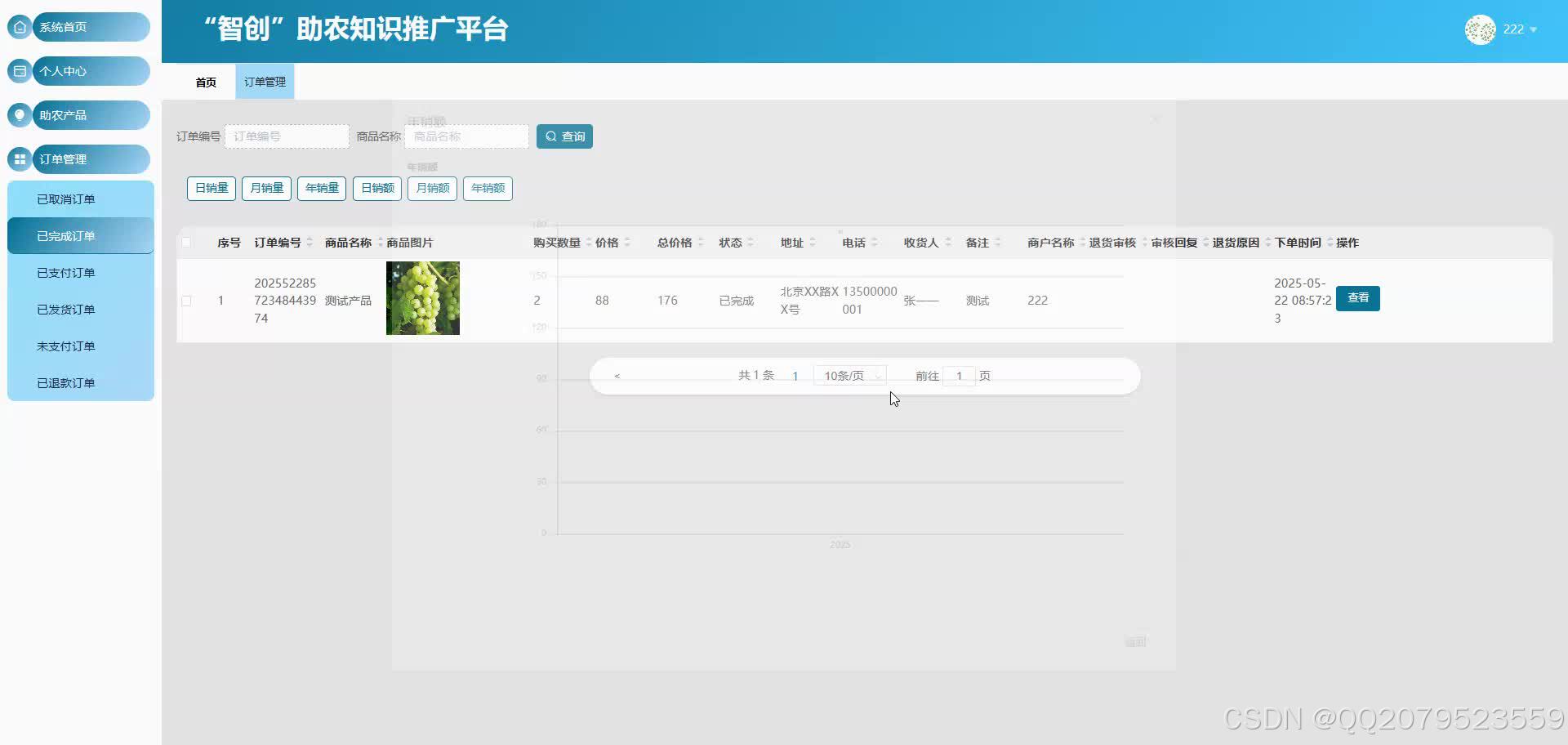Click the card icon beside 个人中心
Viewport: 1568px width, 745px height.
tap(20, 71)
